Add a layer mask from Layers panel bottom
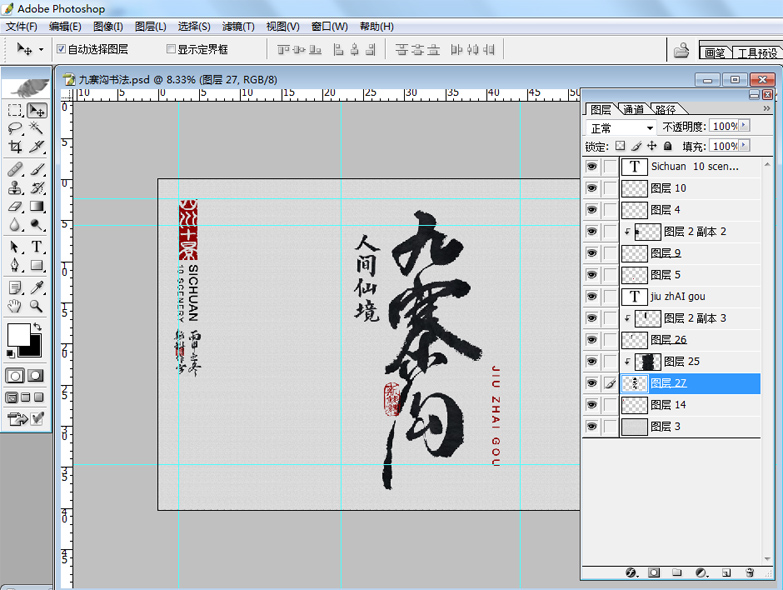783x590 pixels. tap(654, 573)
